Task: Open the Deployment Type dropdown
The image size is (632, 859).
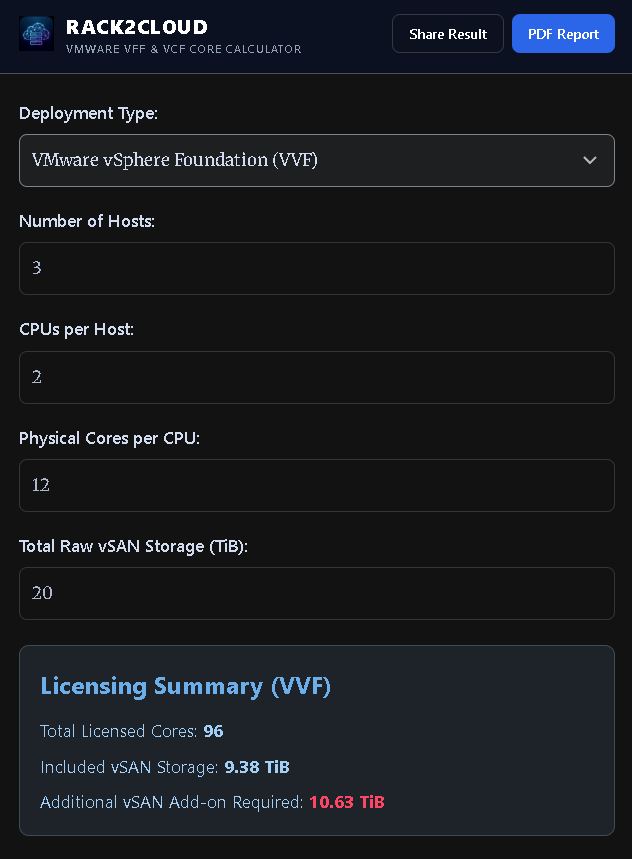Action: [317, 160]
